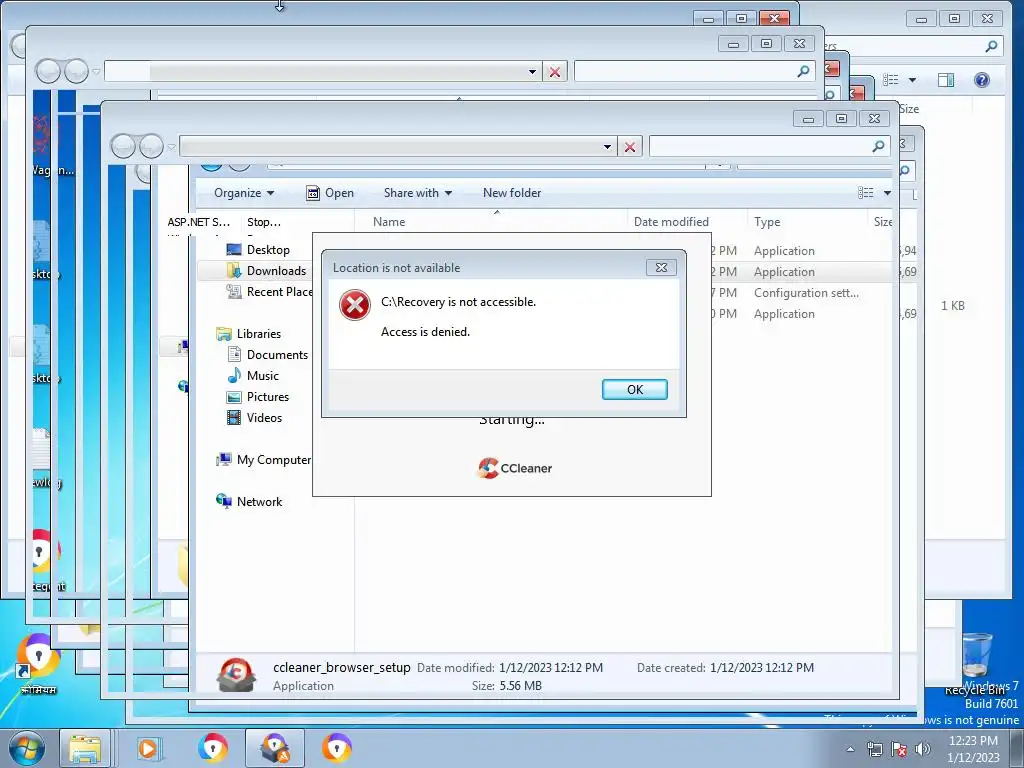Viewport: 1024px width, 768px height.
Task: Select Downloads in the navigation pane
Action: 276,270
